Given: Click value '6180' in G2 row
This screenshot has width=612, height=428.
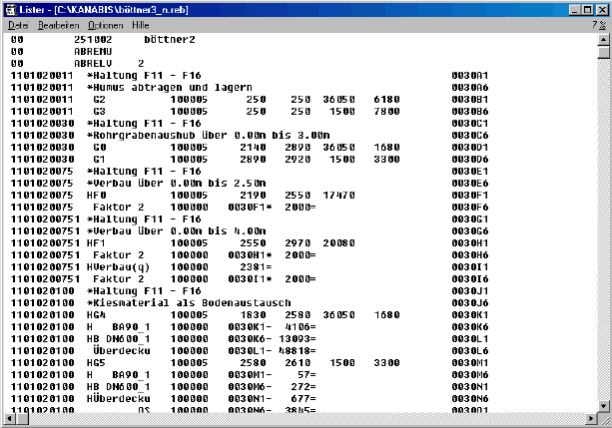Looking at the screenshot, I should click(x=387, y=99).
